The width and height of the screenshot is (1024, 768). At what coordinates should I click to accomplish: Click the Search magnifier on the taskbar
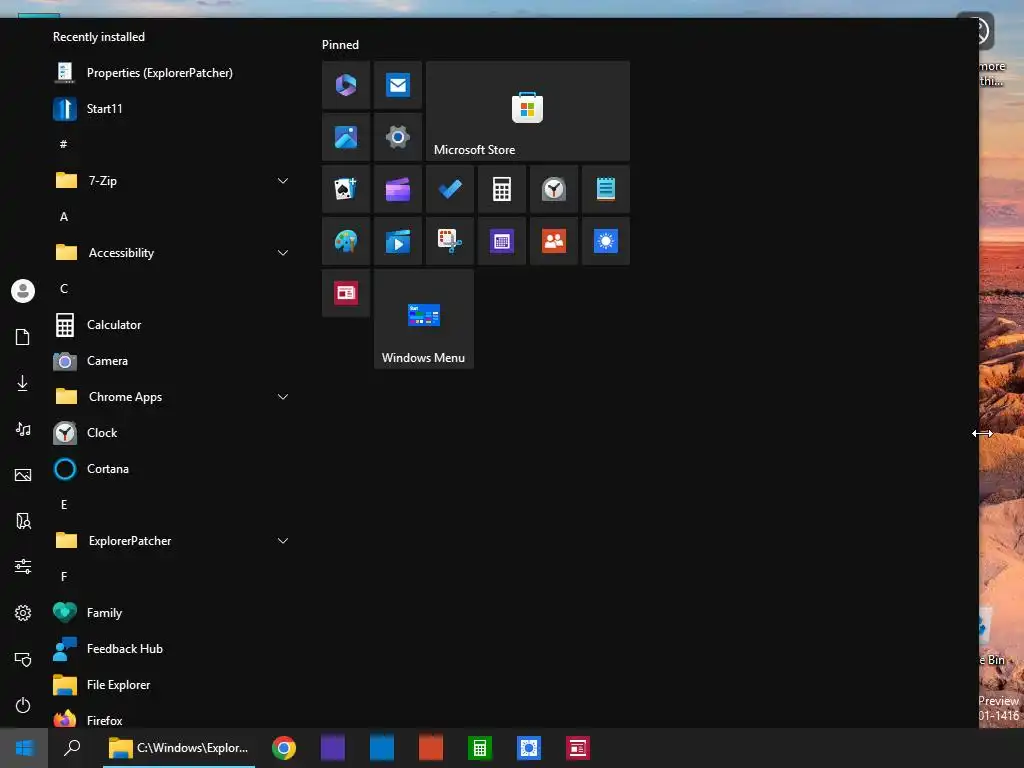pyautogui.click(x=72, y=748)
